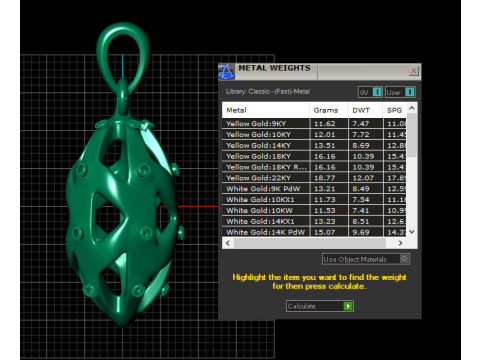Click the Metal Weights flask icon

(226, 71)
